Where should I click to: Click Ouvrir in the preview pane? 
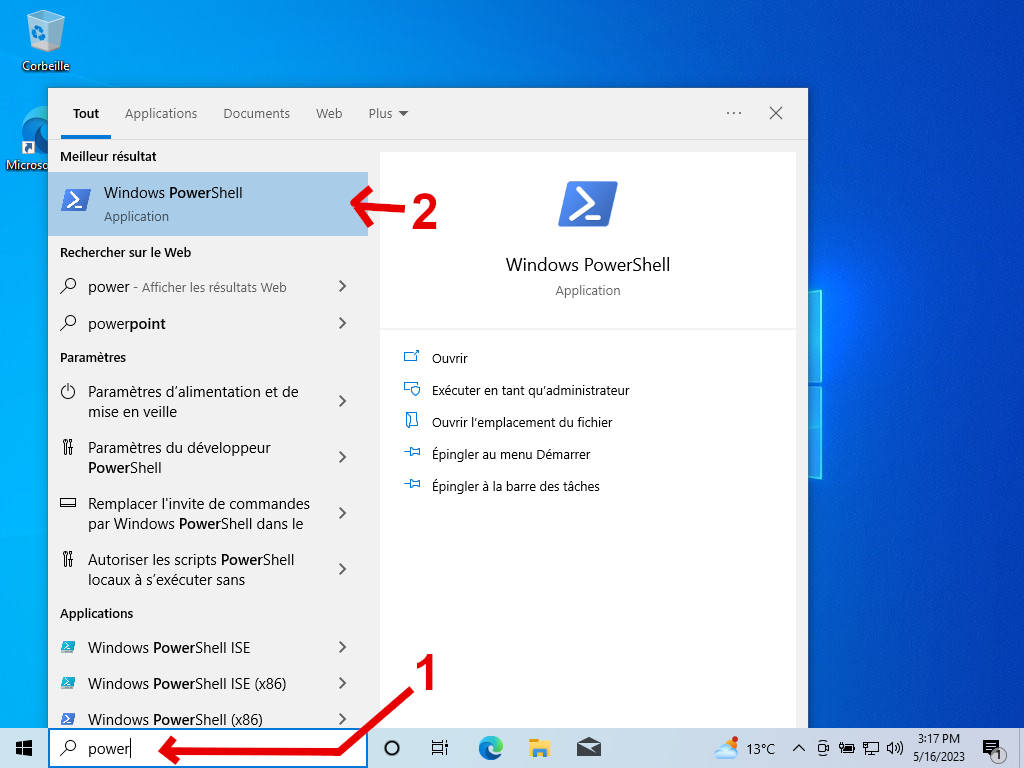click(x=449, y=358)
